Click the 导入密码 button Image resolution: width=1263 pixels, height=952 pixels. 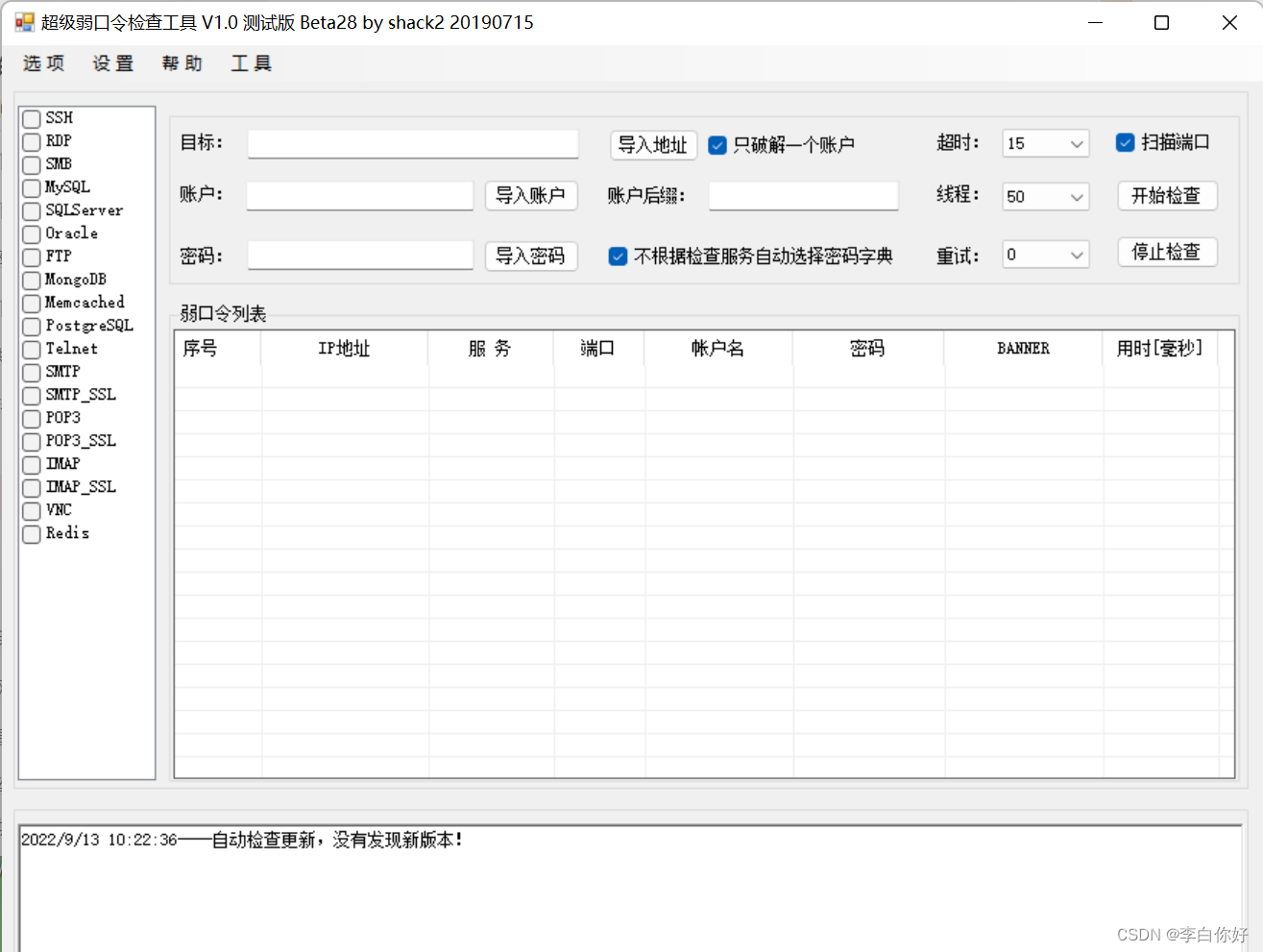pyautogui.click(x=530, y=256)
